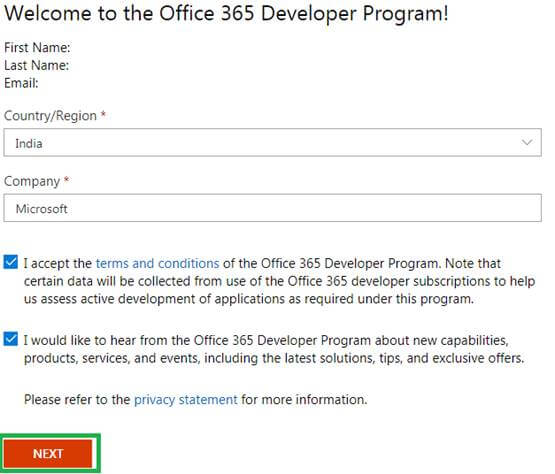Viewport: 555px width, 474px height.
Task: Click the 'for more information' text
Action: [304, 400]
